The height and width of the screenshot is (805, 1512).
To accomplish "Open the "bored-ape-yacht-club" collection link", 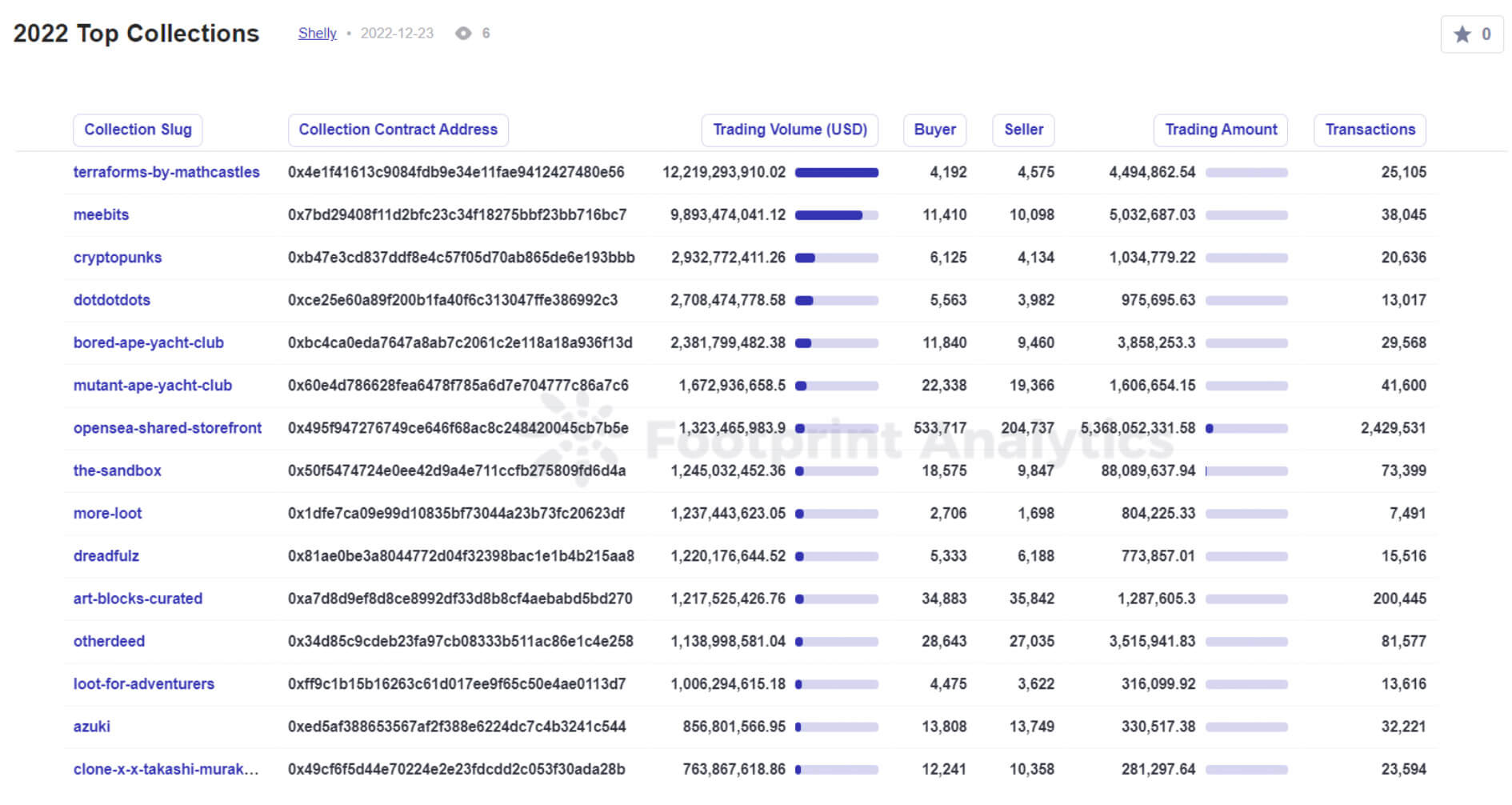I will coord(148,342).
